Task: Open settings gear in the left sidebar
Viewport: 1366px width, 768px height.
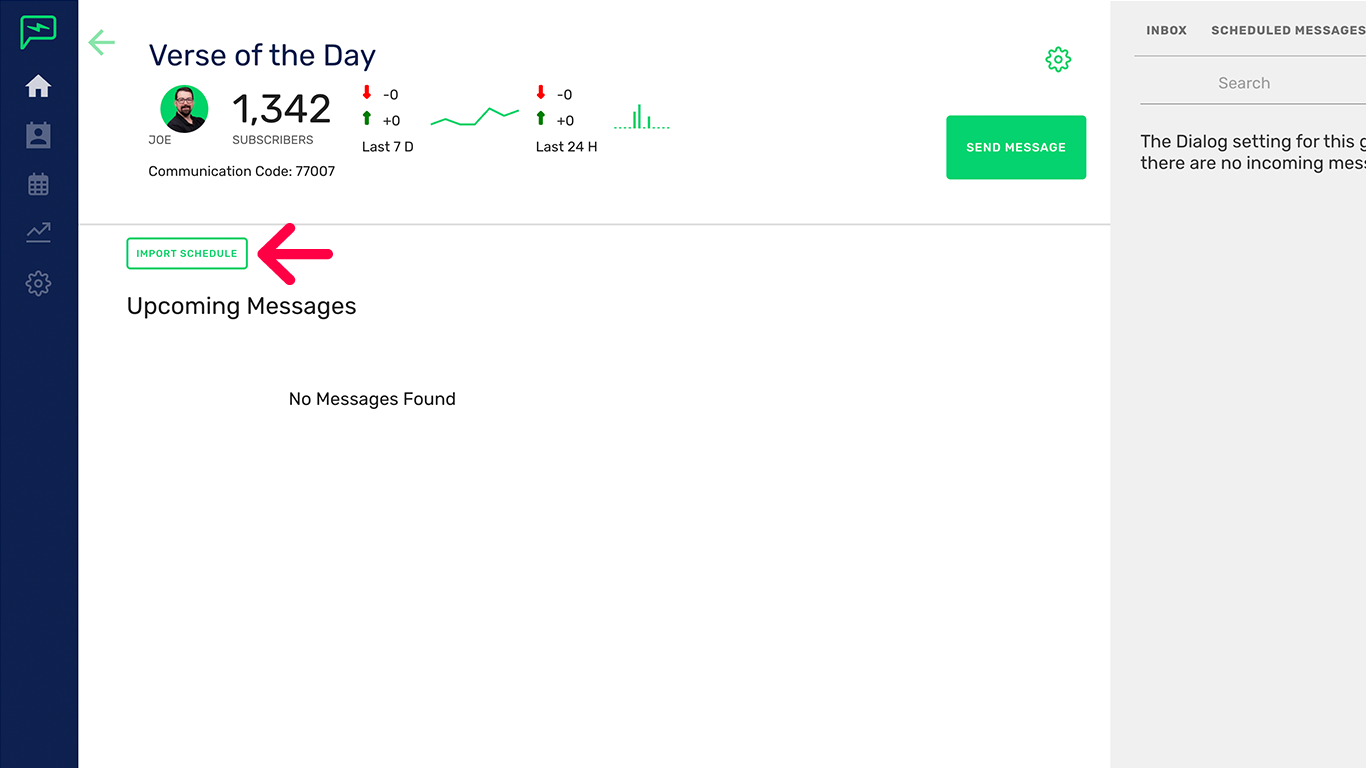Action: (38, 283)
